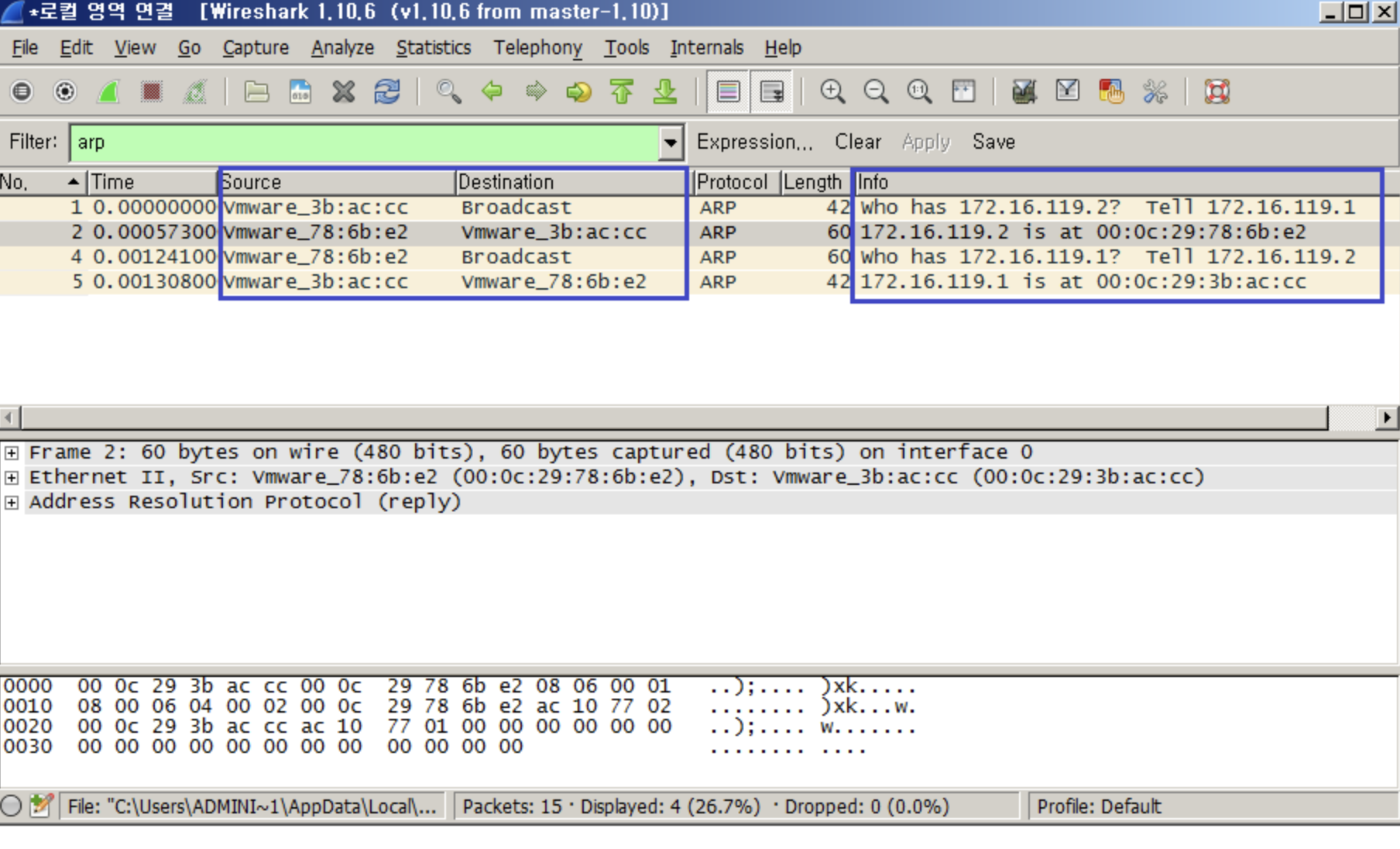1400x849 pixels.
Task: Open the filter history dropdown arrow
Action: [x=671, y=143]
